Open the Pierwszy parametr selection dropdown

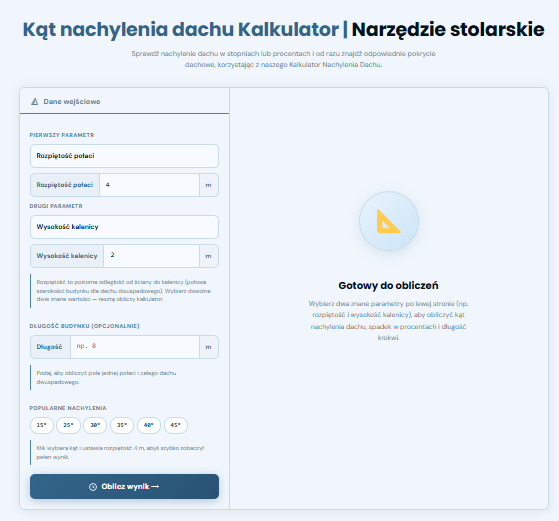pyautogui.click(x=124, y=156)
